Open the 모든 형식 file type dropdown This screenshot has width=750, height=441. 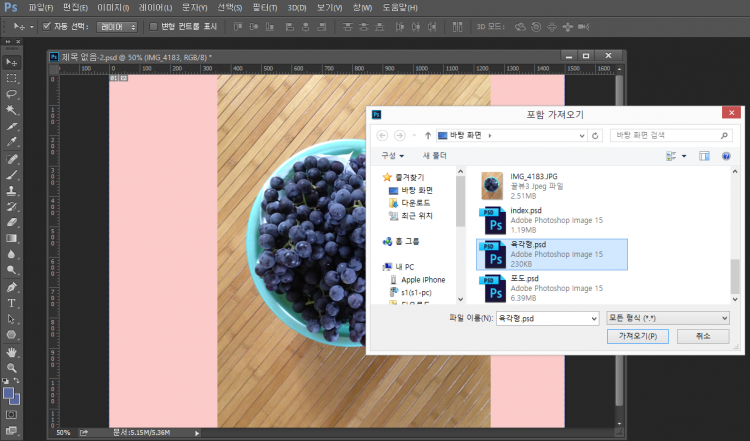[668, 318]
